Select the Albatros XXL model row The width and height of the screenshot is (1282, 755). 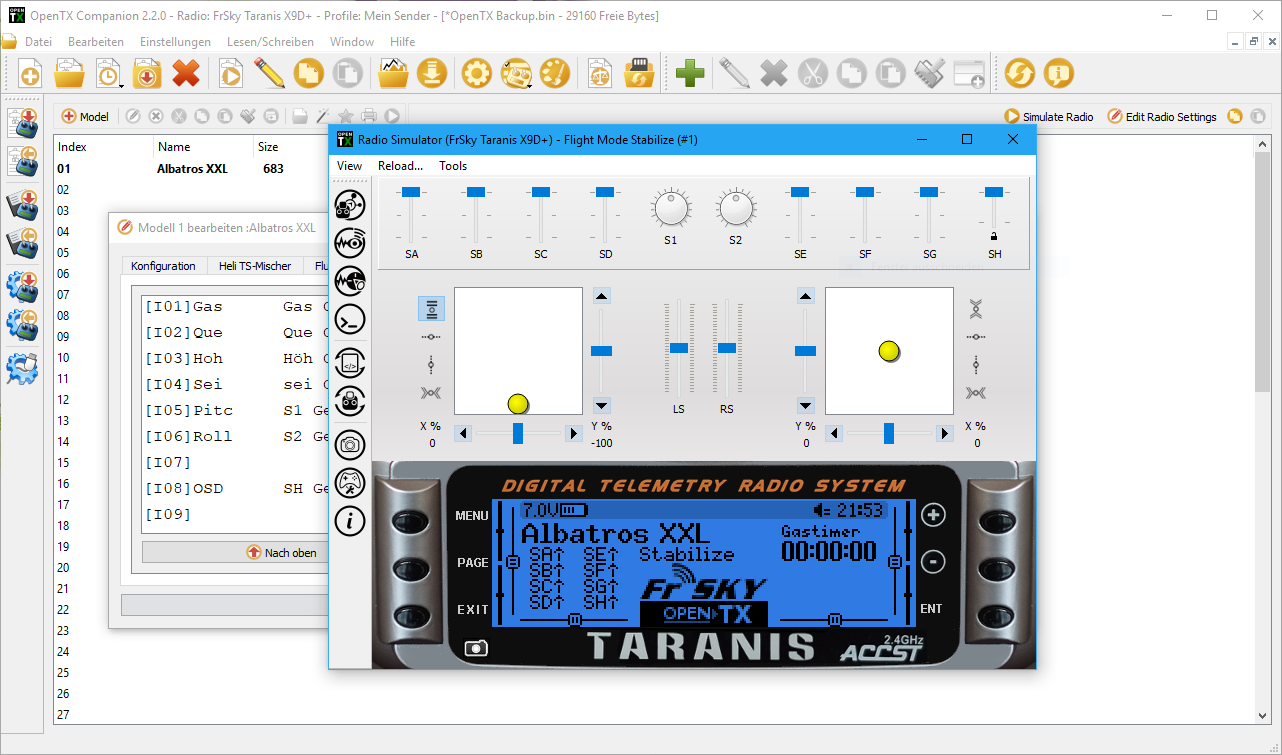point(192,169)
